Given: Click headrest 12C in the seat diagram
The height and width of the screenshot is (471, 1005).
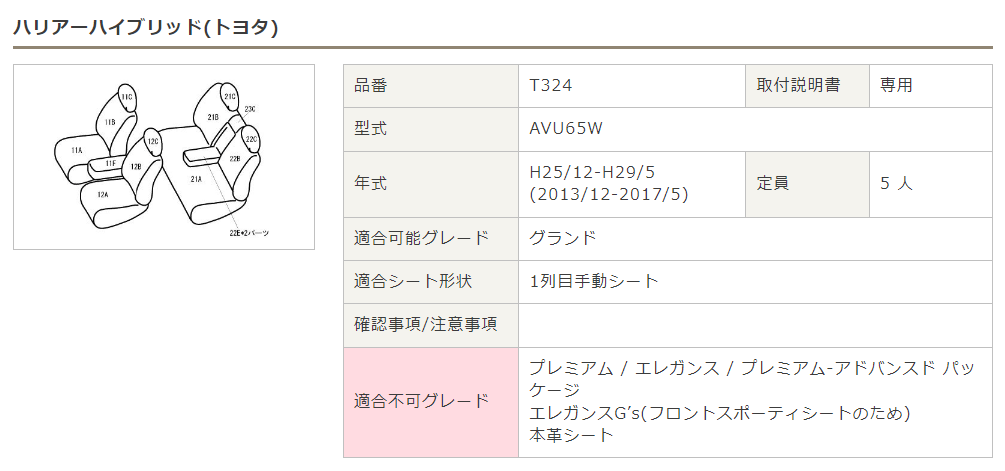Looking at the screenshot, I should (153, 142).
